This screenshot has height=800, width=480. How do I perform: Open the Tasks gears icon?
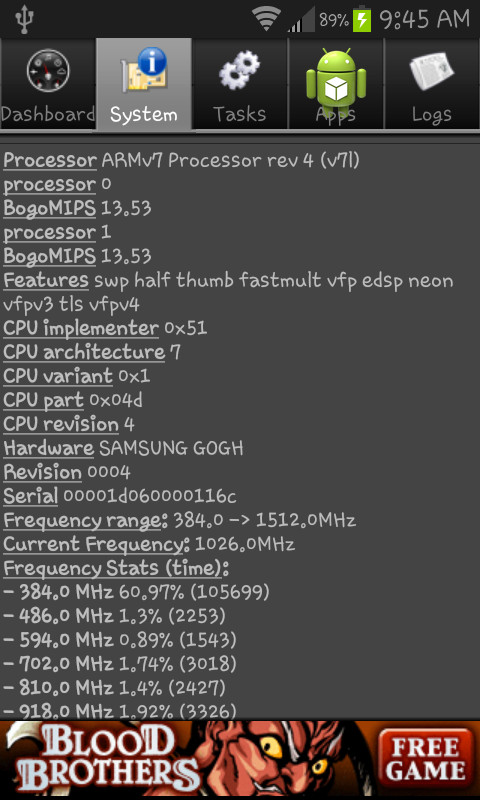click(240, 70)
